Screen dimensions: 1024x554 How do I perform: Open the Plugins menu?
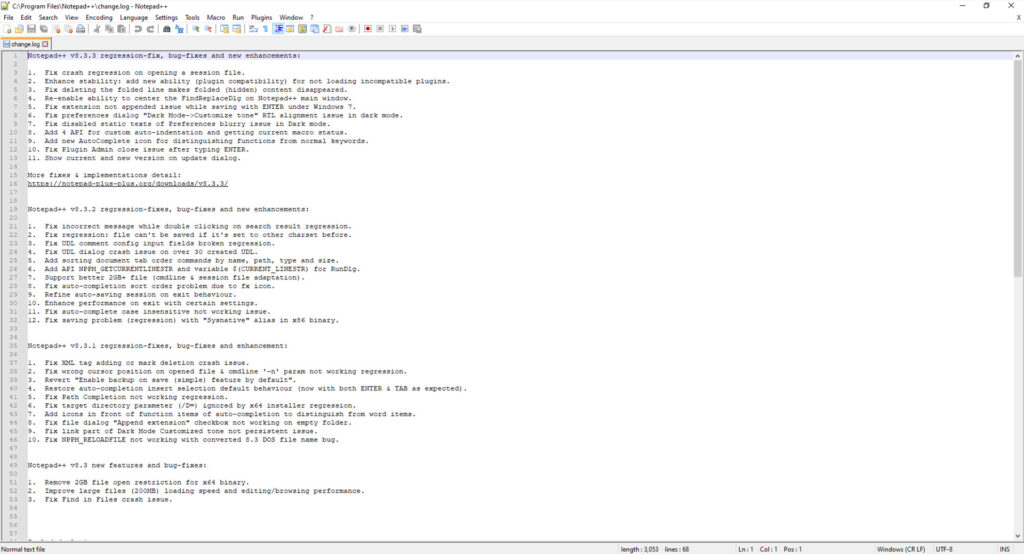point(262,18)
